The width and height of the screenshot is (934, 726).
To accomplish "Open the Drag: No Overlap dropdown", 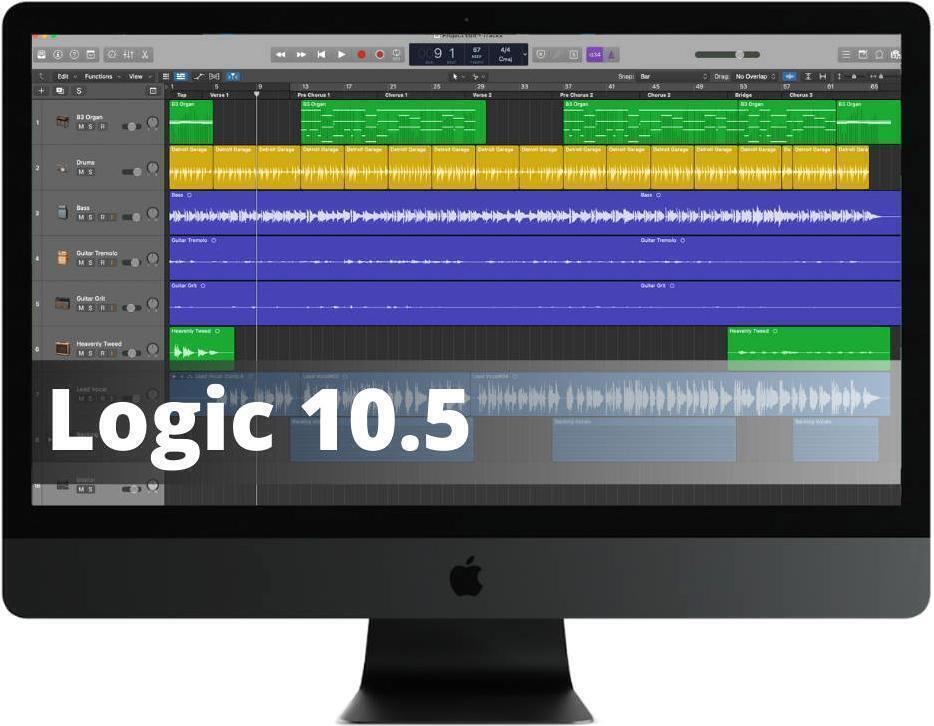I will pos(753,76).
